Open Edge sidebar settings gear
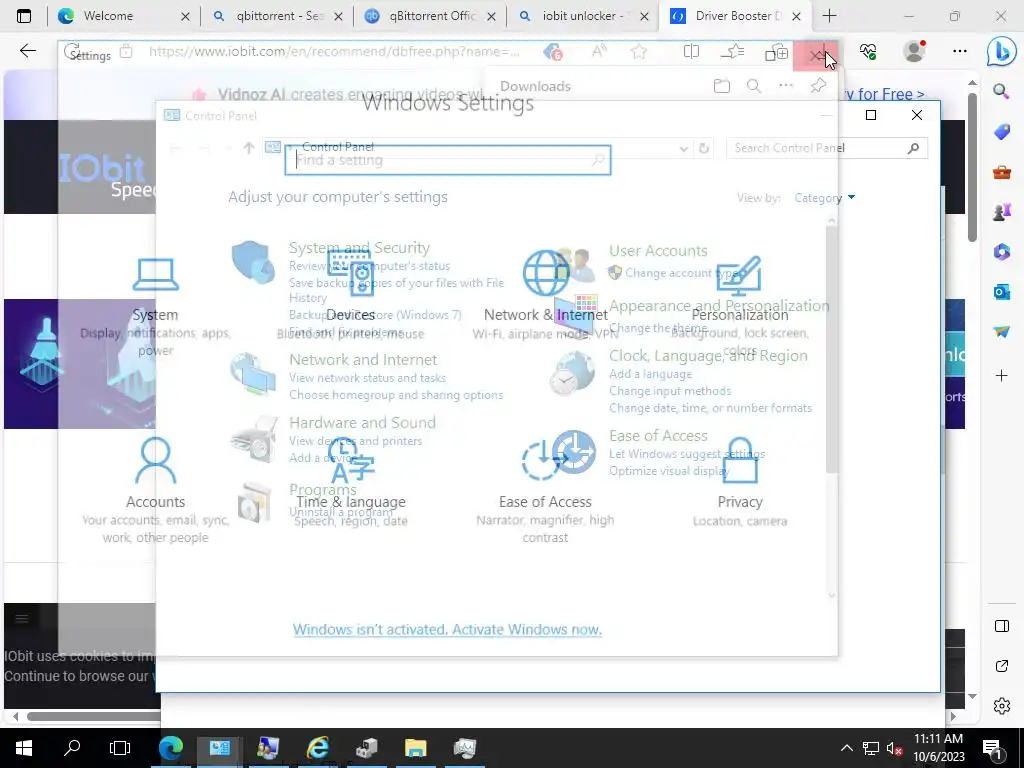Viewport: 1024px width, 768px height. [x=1001, y=706]
